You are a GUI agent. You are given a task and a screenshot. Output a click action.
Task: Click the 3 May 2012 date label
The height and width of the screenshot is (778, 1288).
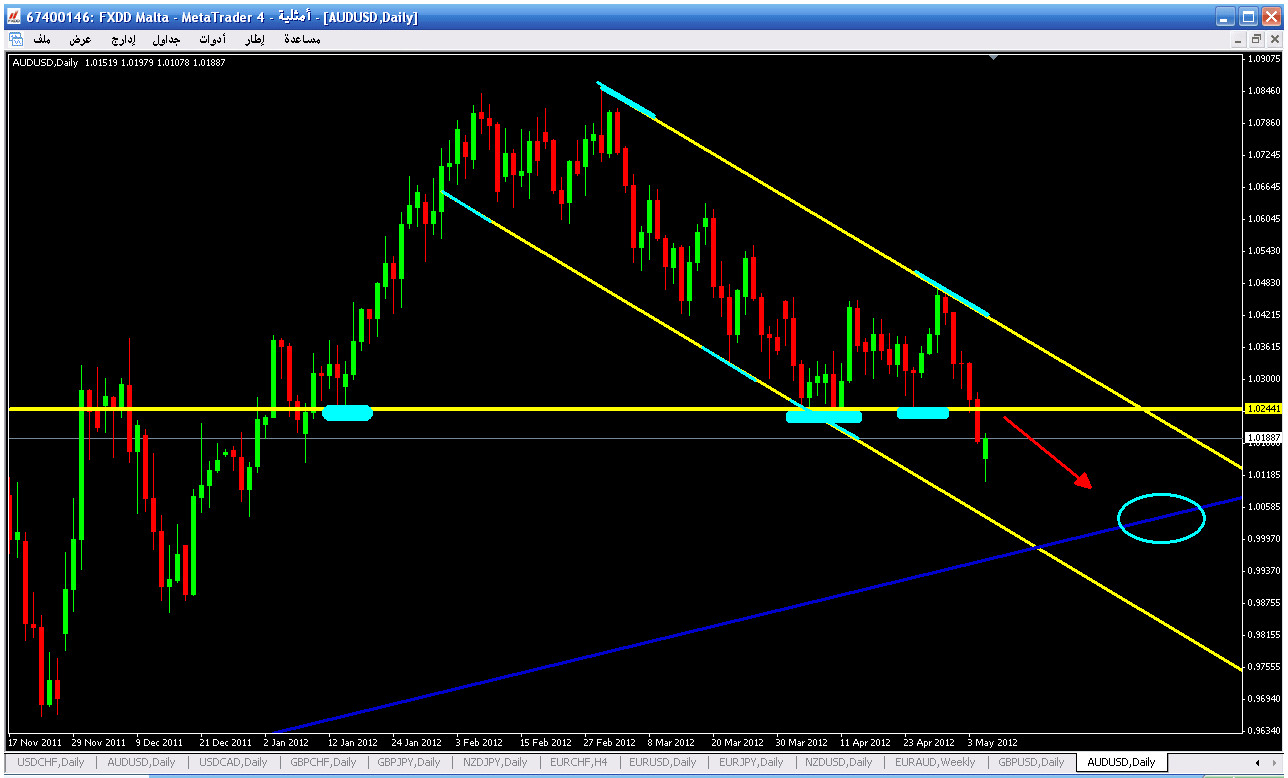[993, 743]
